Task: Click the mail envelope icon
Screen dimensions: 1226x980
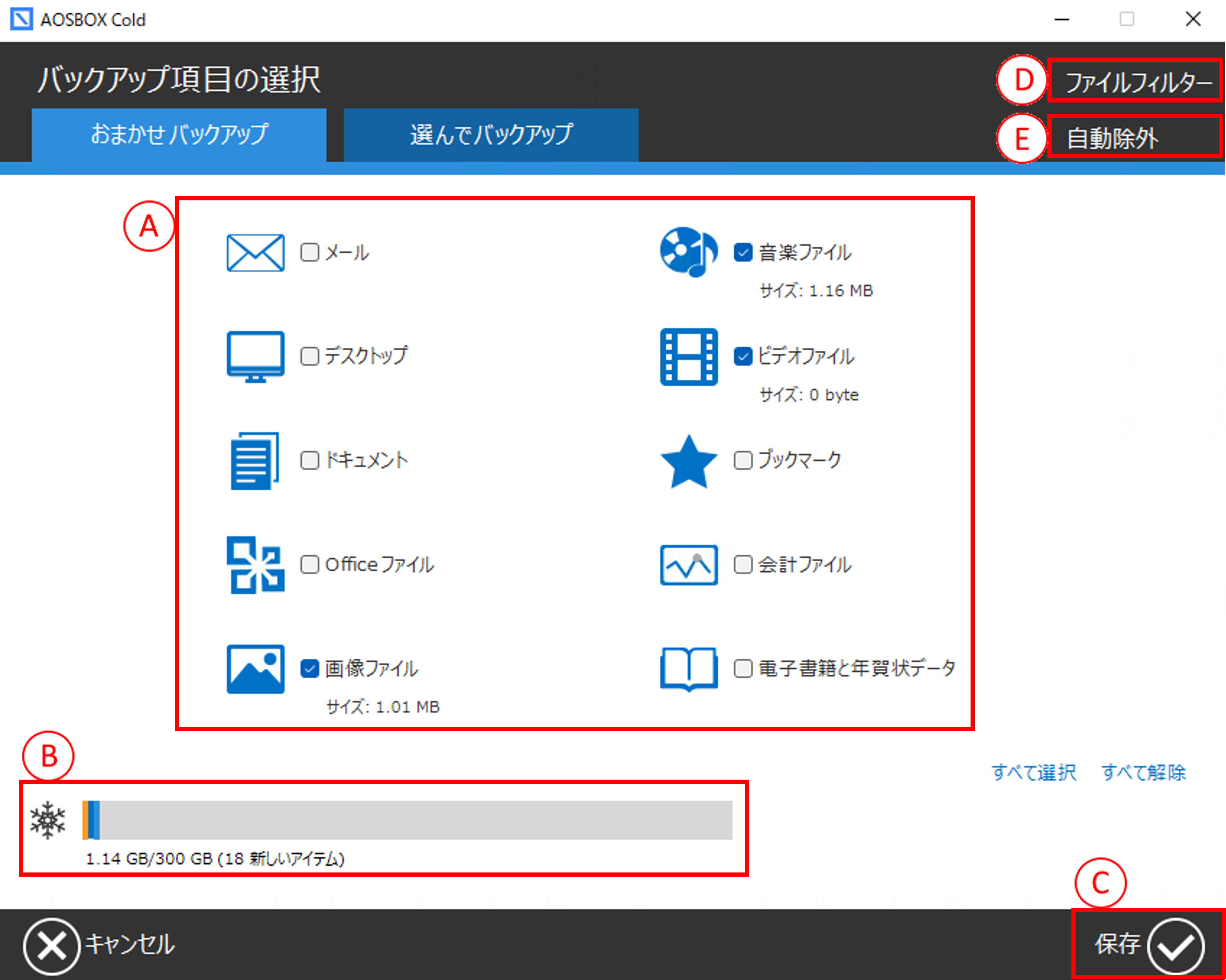Action: 255,252
